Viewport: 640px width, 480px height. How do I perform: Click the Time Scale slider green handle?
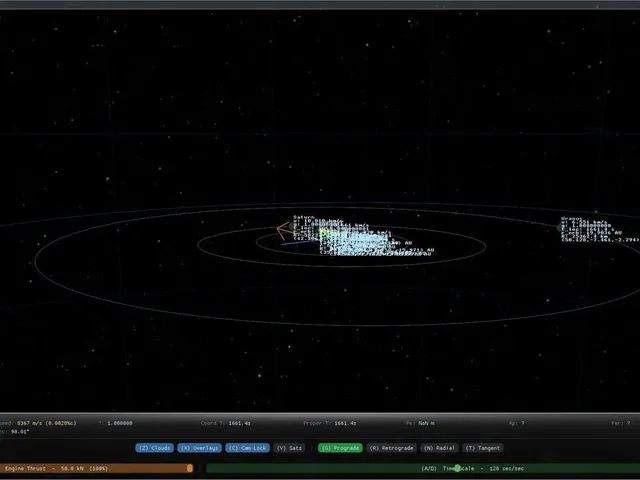pos(457,468)
